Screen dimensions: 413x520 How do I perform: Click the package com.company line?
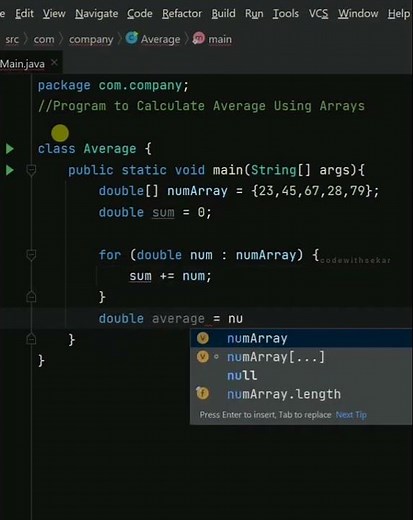point(113,86)
